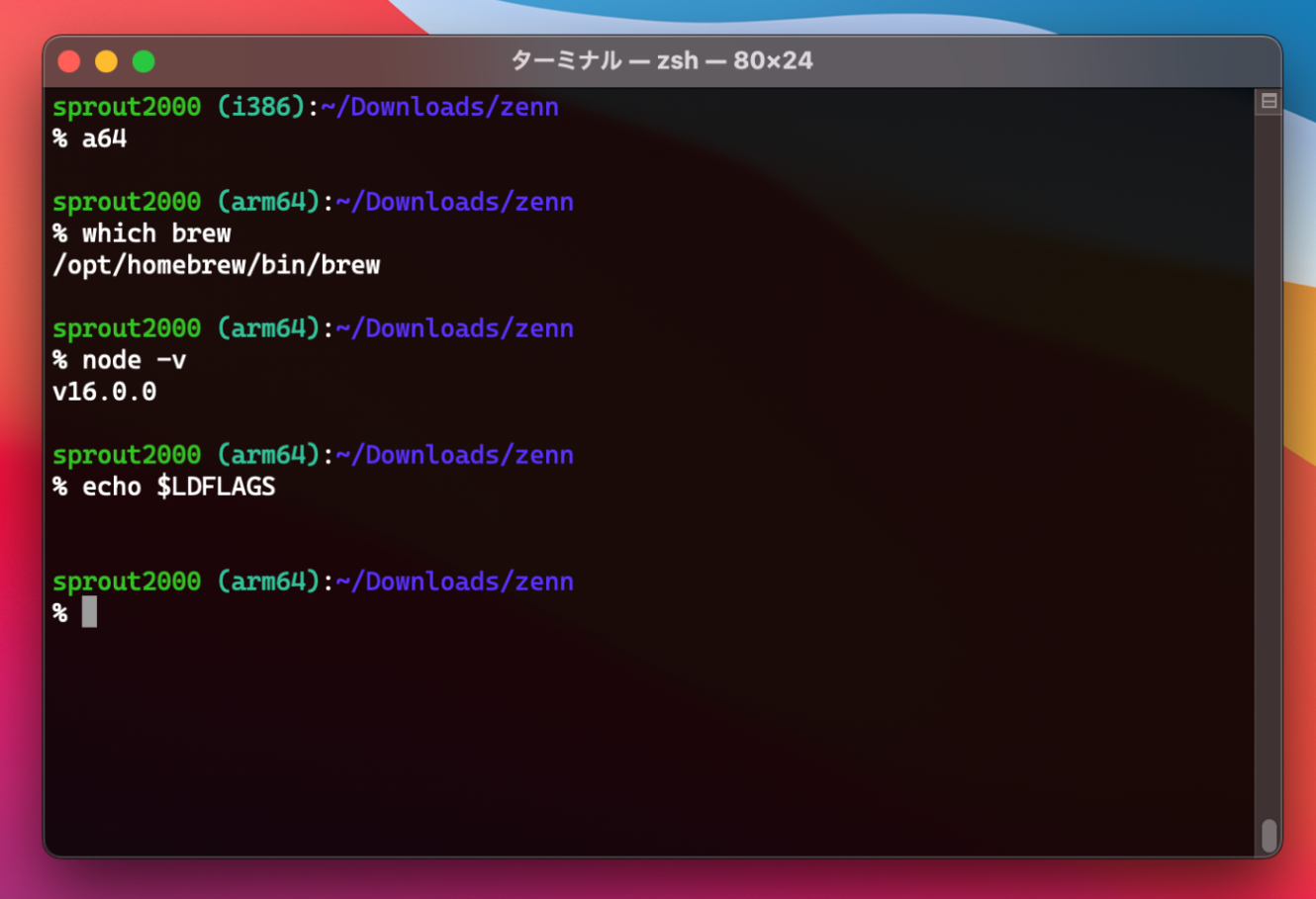Maximize the terminal with the green button
Viewport: 1316px width, 899px height.
pos(143,61)
